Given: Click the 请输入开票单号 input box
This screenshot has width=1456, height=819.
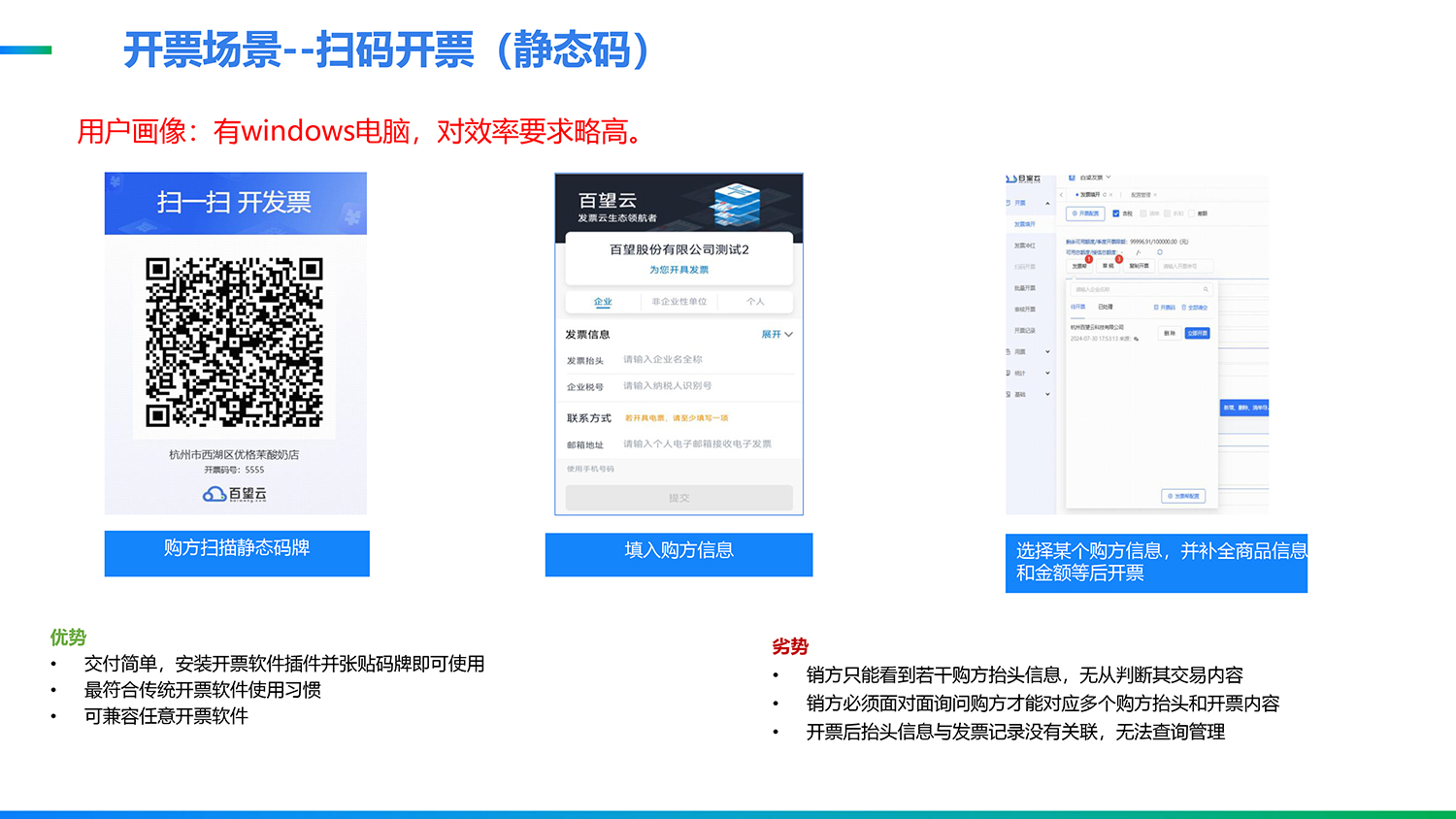Looking at the screenshot, I should pos(1186,266).
